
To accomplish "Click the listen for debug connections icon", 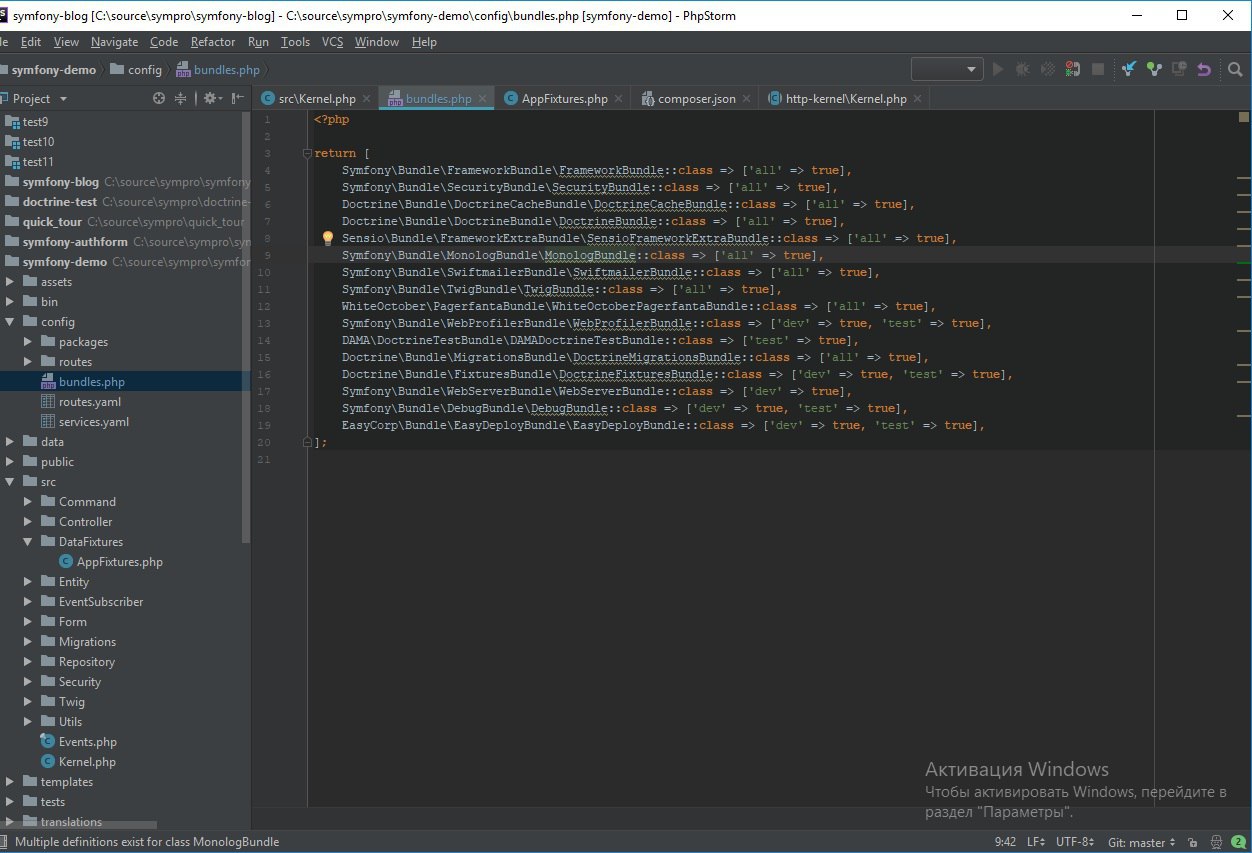I will pos(1072,69).
